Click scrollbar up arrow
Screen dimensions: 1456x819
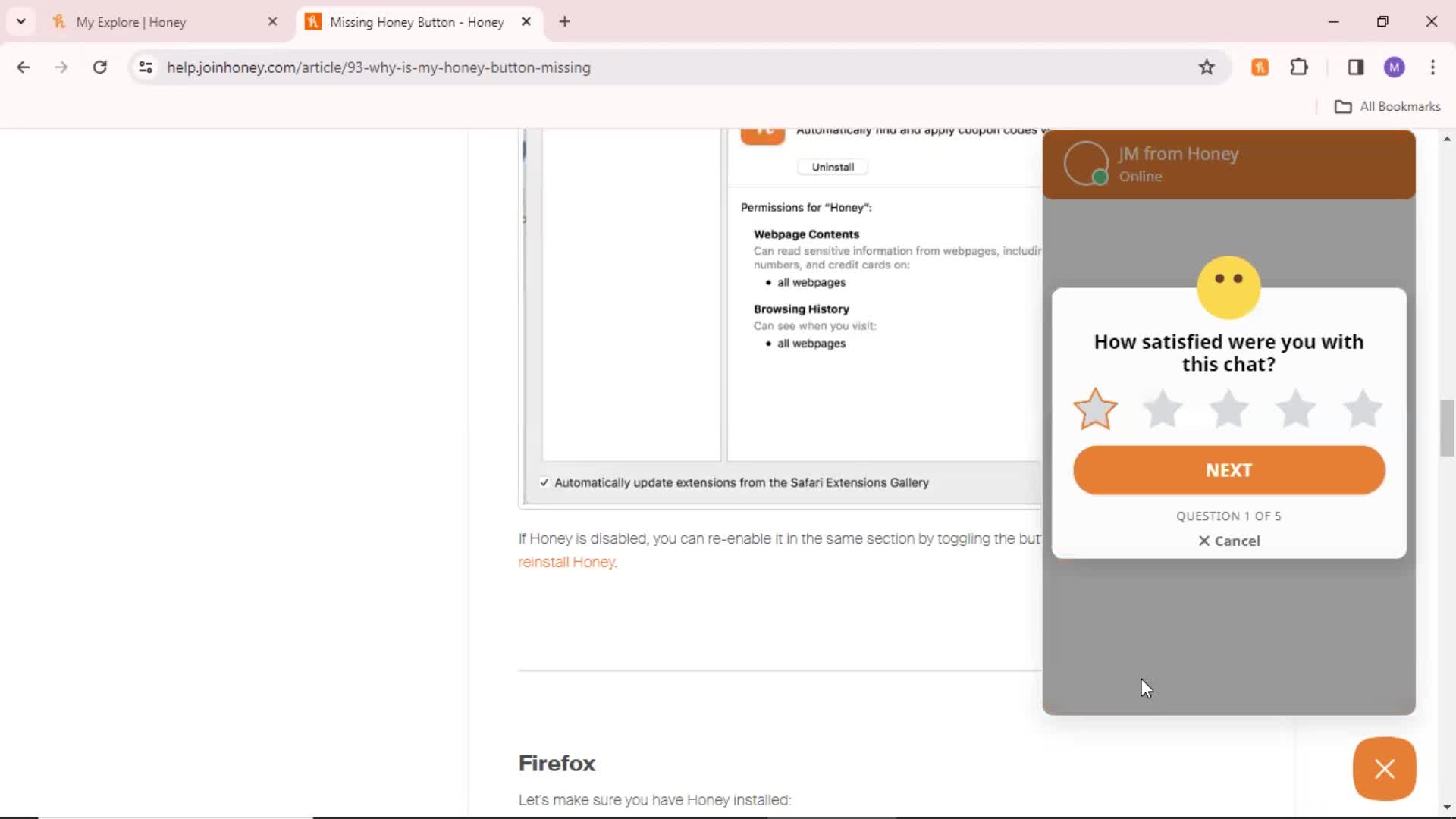tap(1447, 139)
